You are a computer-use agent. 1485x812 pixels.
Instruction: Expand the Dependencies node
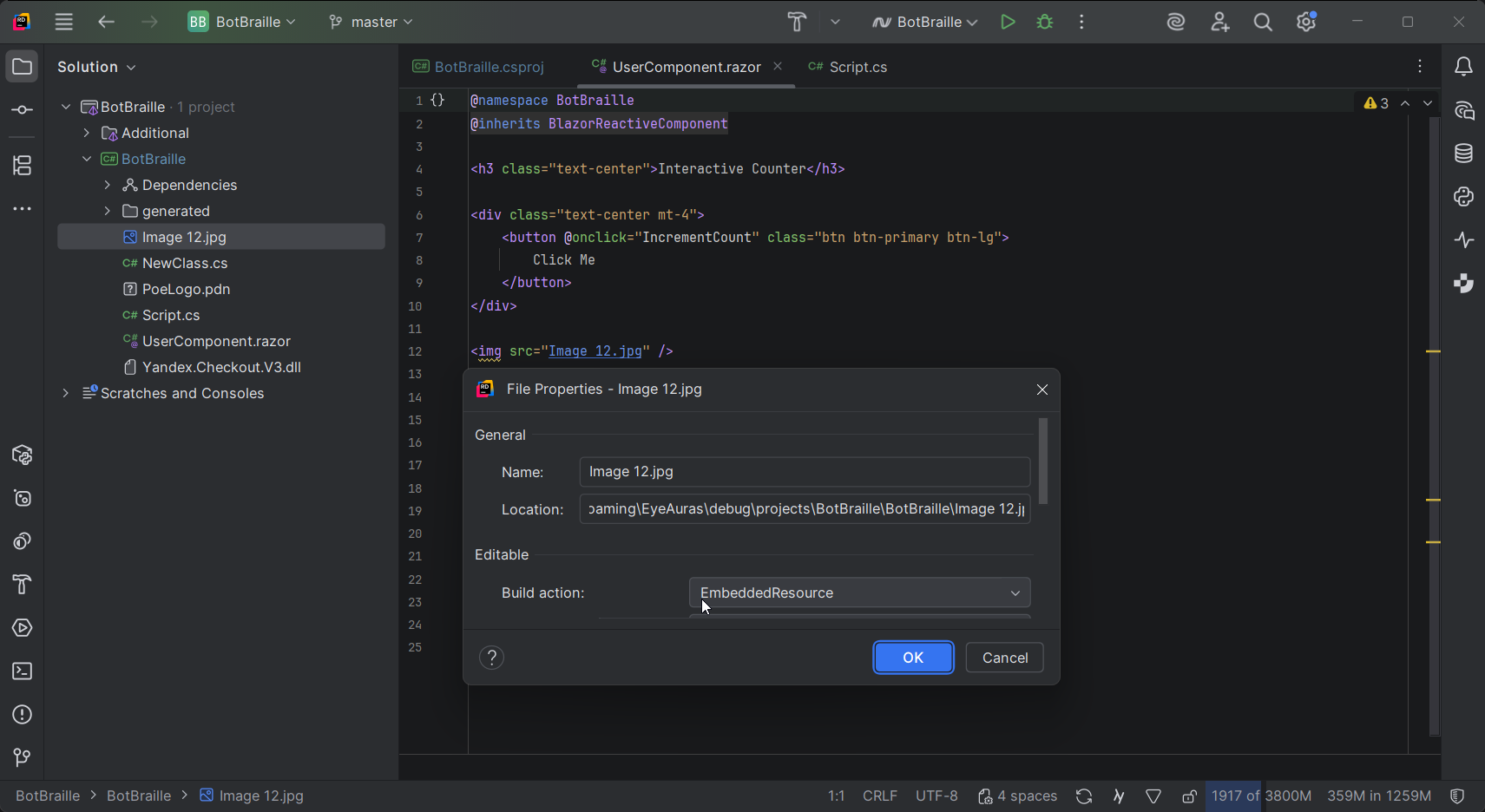coord(107,185)
